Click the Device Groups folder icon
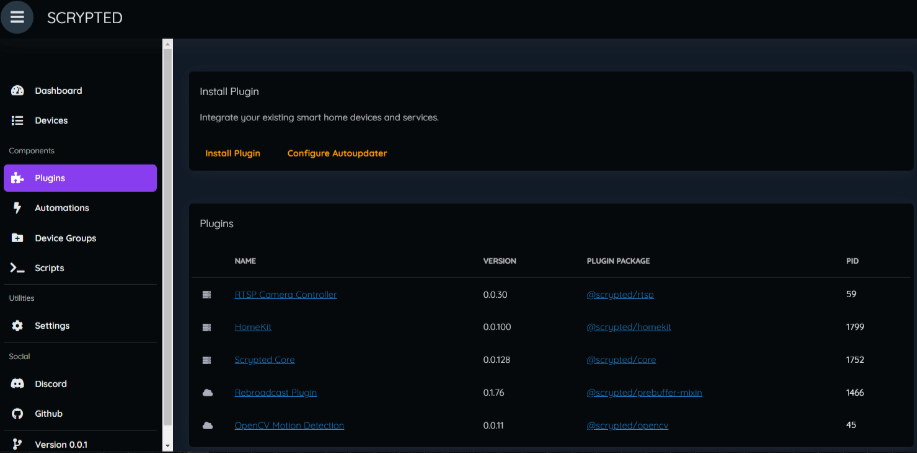This screenshot has width=917, height=453. pyautogui.click(x=18, y=238)
